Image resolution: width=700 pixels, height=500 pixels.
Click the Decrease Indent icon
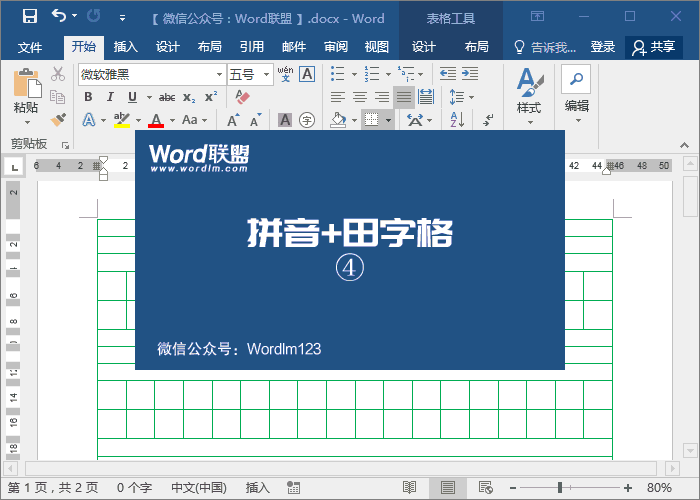448,74
